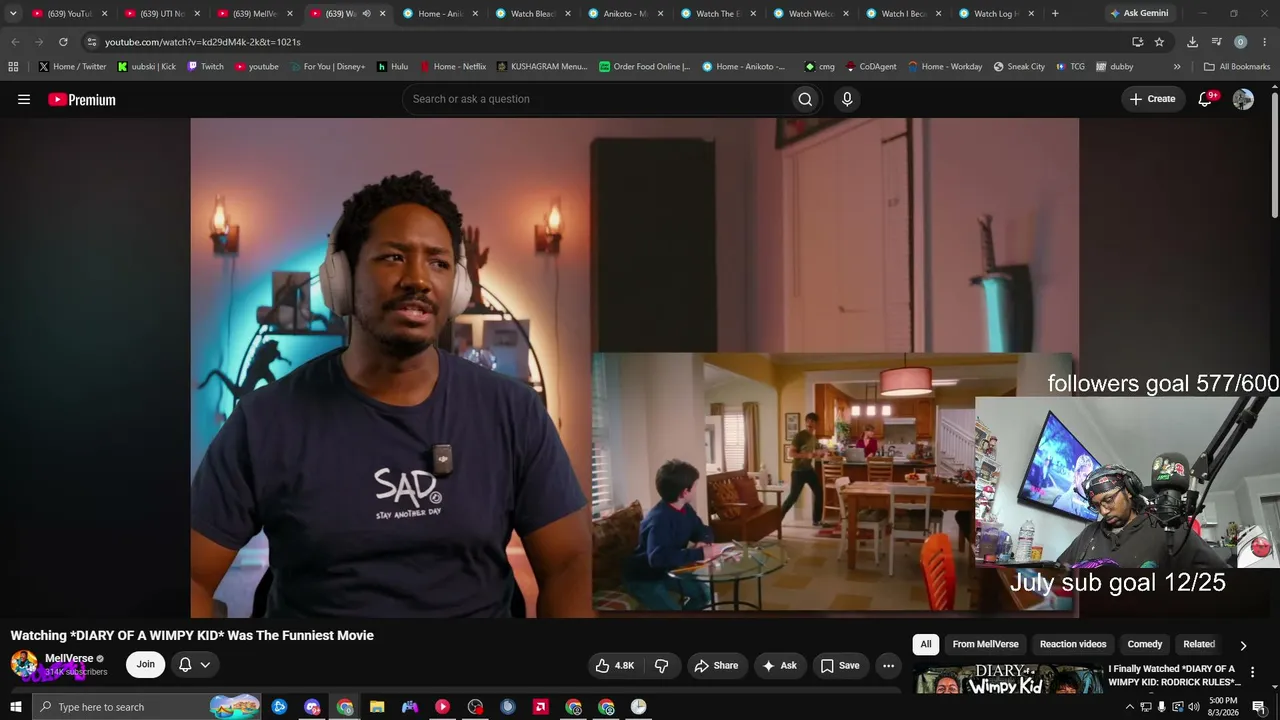Image resolution: width=1280 pixels, height=720 pixels.
Task: Go back to the previous page
Action: point(15,42)
